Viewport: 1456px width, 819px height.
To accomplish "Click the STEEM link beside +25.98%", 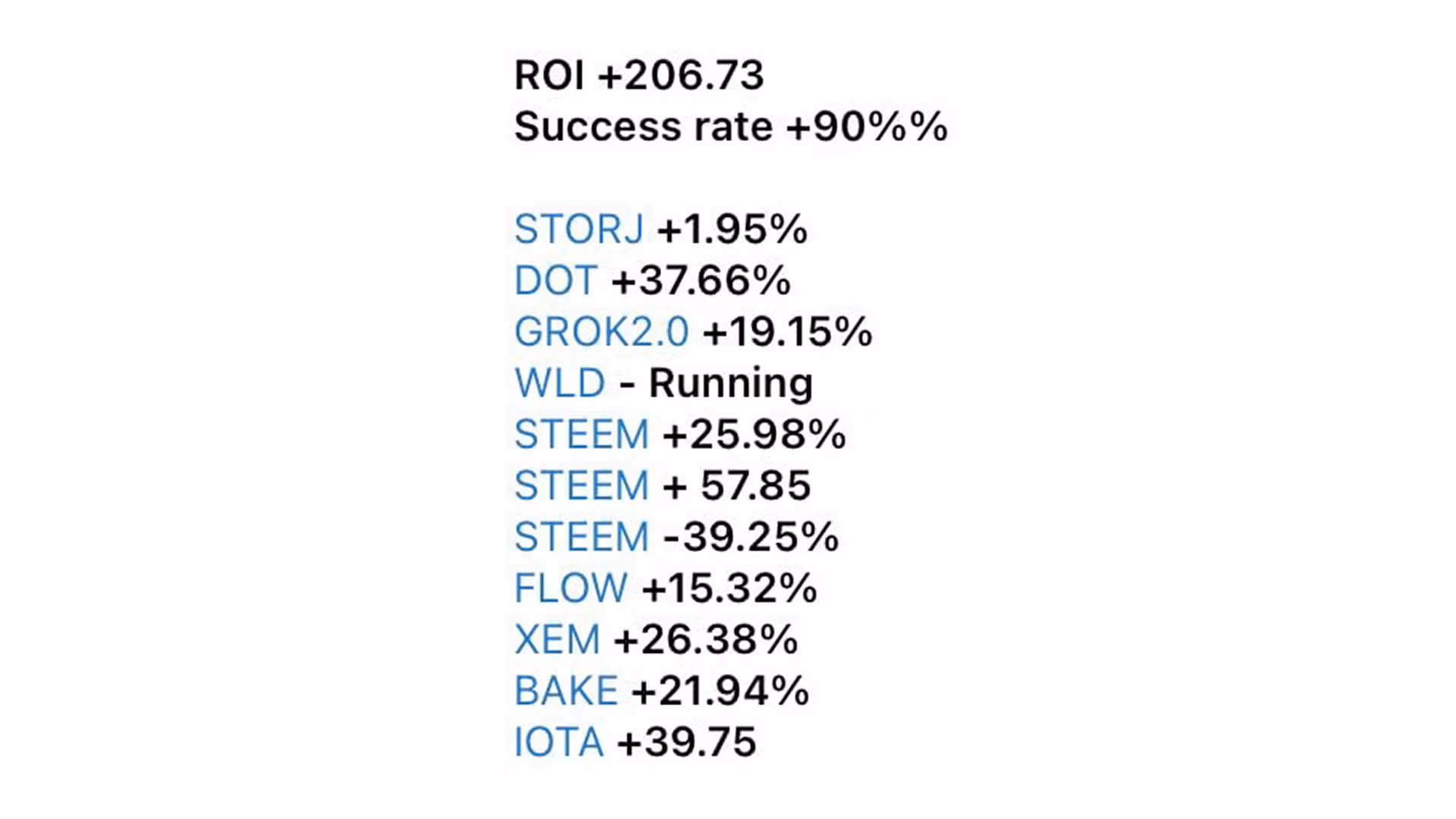I will [582, 435].
